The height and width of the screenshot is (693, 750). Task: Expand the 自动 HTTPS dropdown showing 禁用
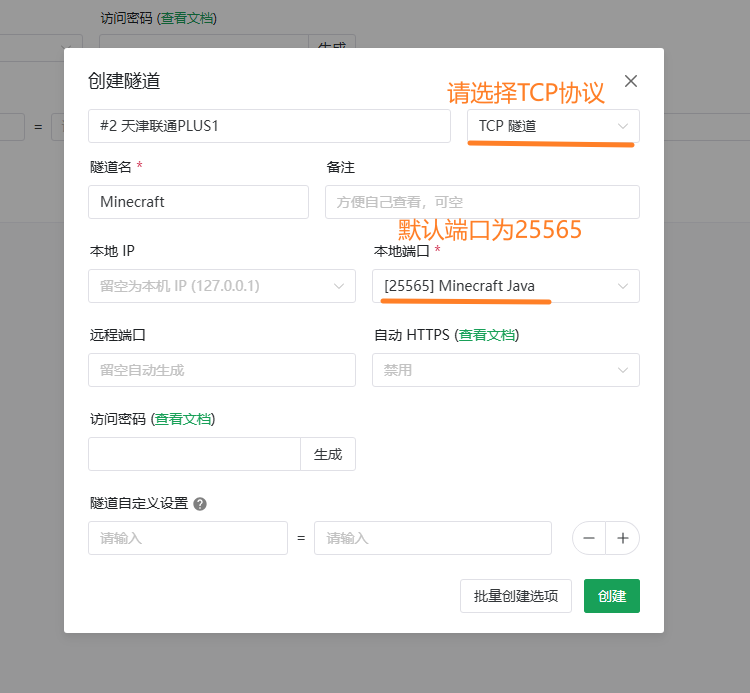pyautogui.click(x=506, y=370)
